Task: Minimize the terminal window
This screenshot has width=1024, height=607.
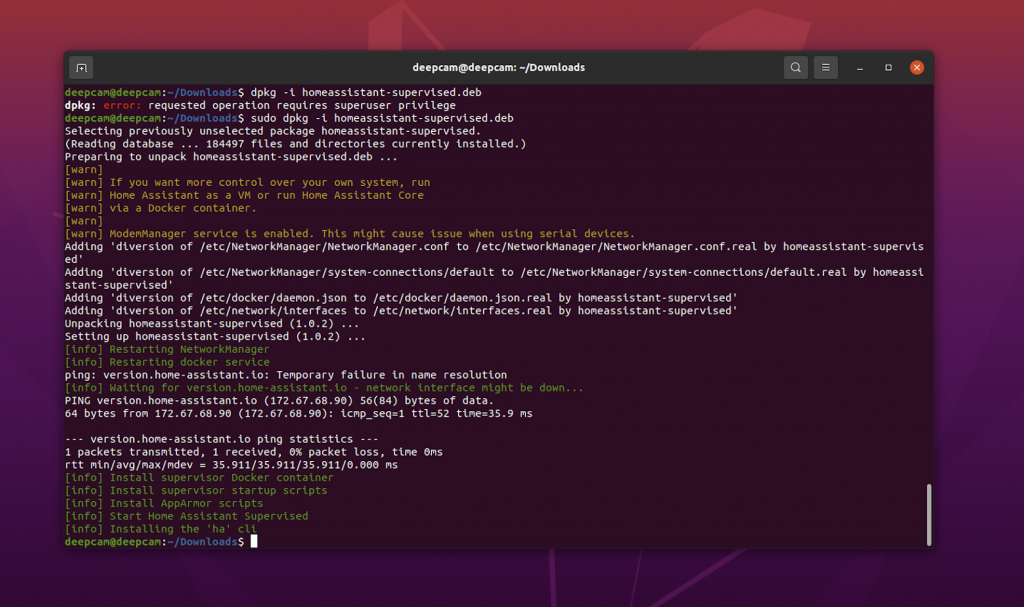Action: tap(860, 68)
